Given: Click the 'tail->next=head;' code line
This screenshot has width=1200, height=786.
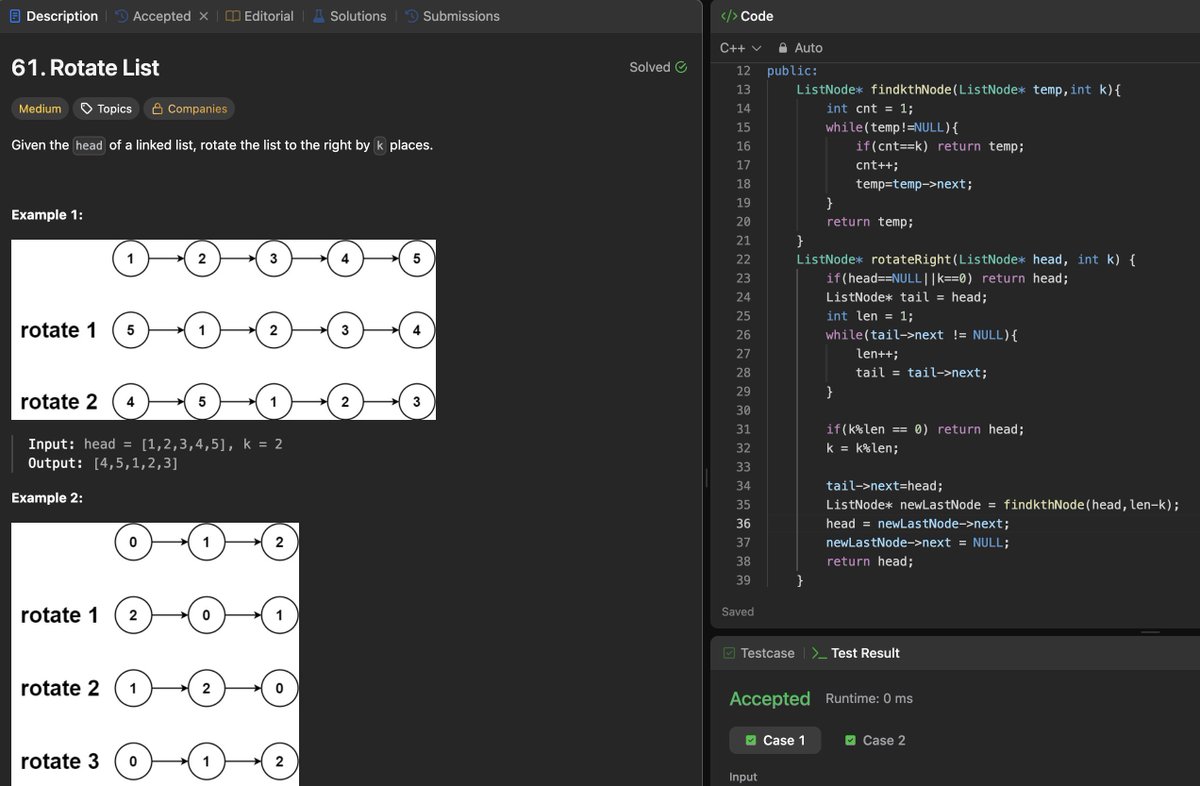Looking at the screenshot, I should (x=885, y=486).
